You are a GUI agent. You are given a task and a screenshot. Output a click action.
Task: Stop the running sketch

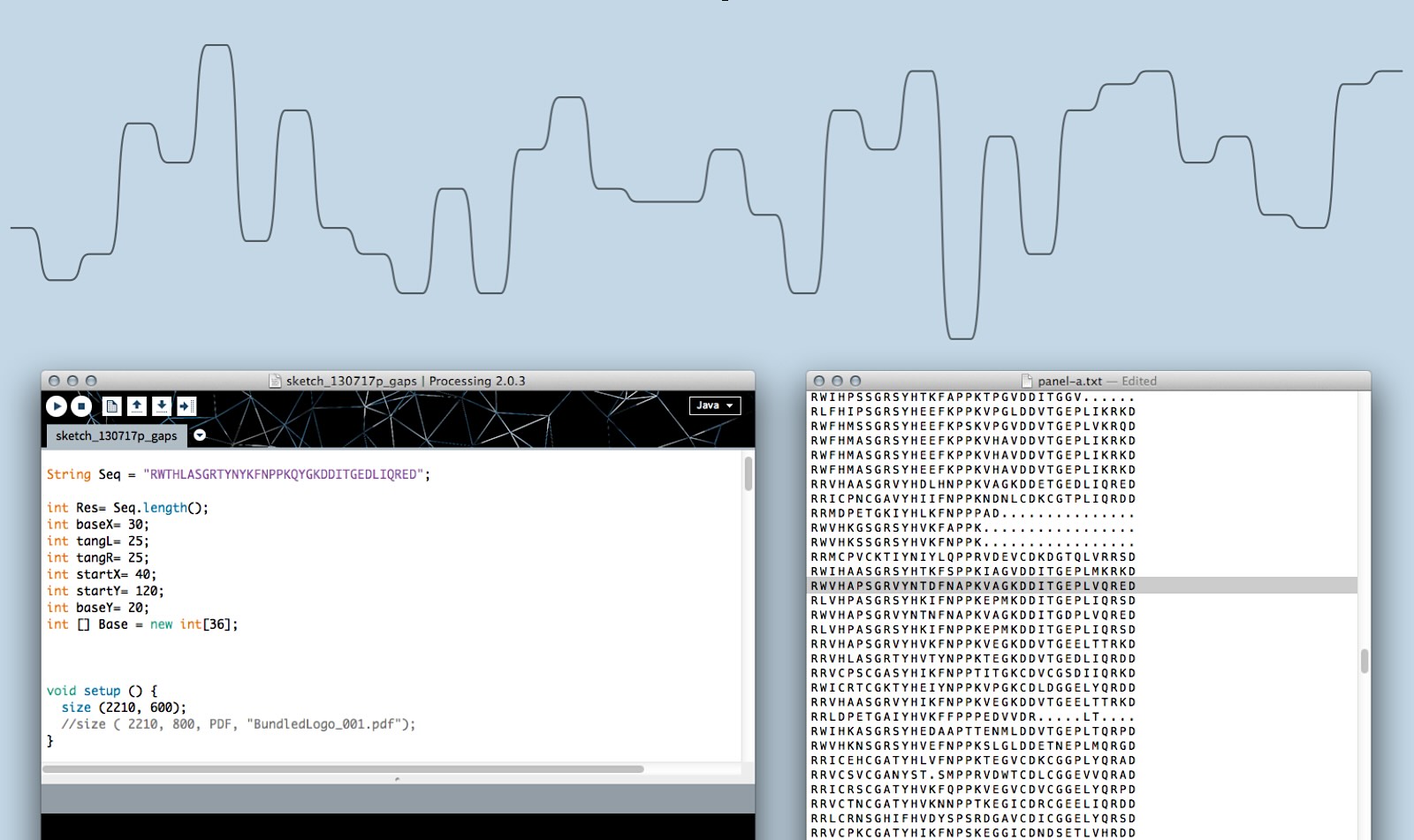[x=81, y=406]
